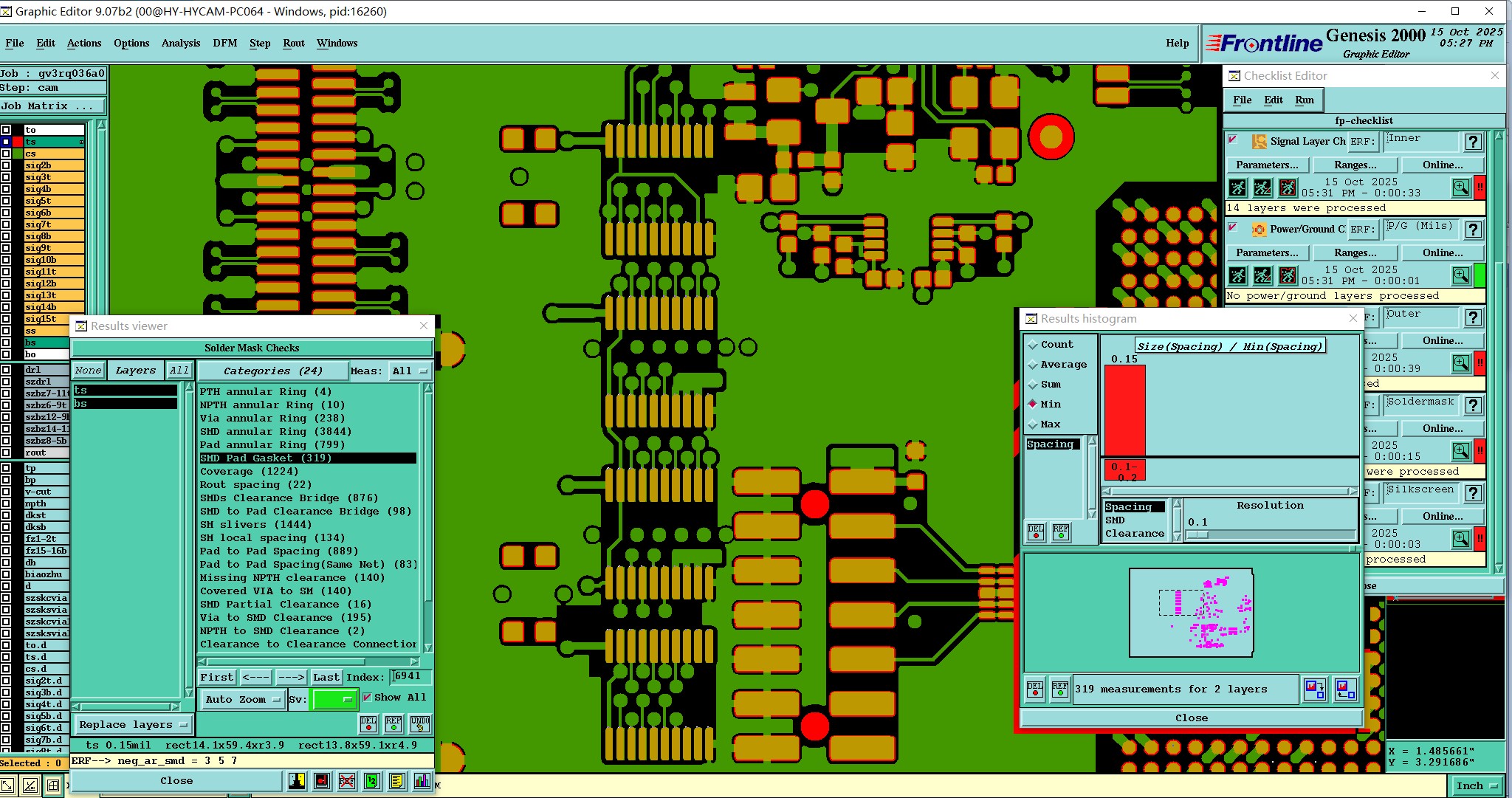Open the Auto Zoom dropdown
1512x798 pixels.
(x=242, y=699)
